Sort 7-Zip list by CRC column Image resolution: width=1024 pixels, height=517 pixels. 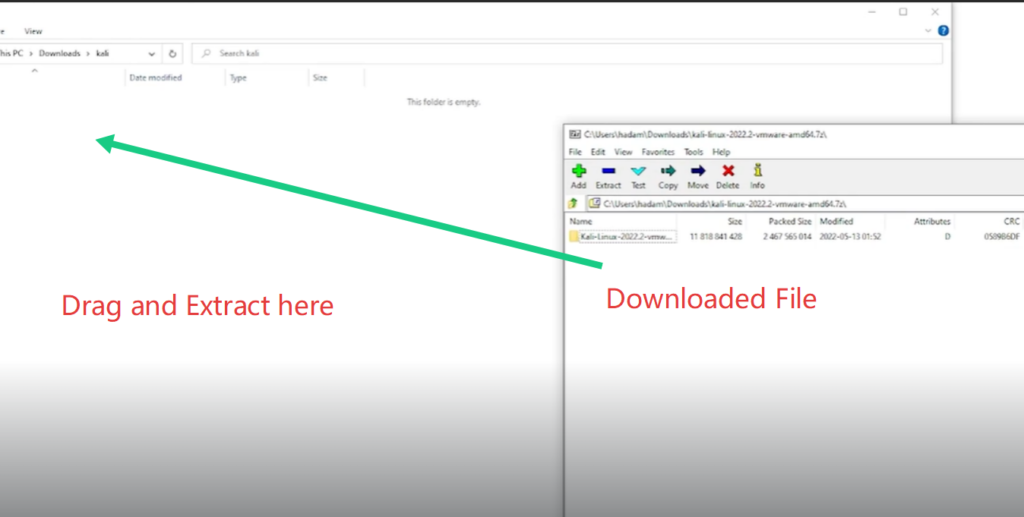pyautogui.click(x=1012, y=221)
